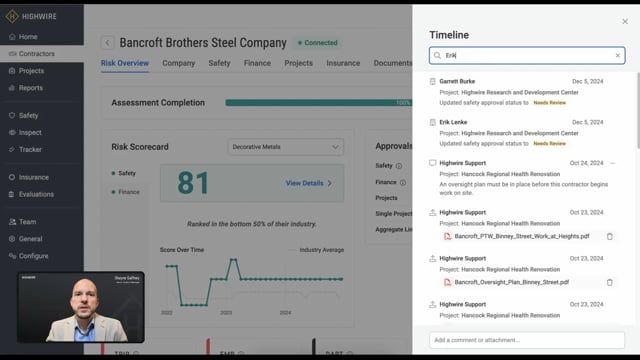Click the Erik Lenke entry icon
Screen dimensions: 640x360
click(x=433, y=122)
